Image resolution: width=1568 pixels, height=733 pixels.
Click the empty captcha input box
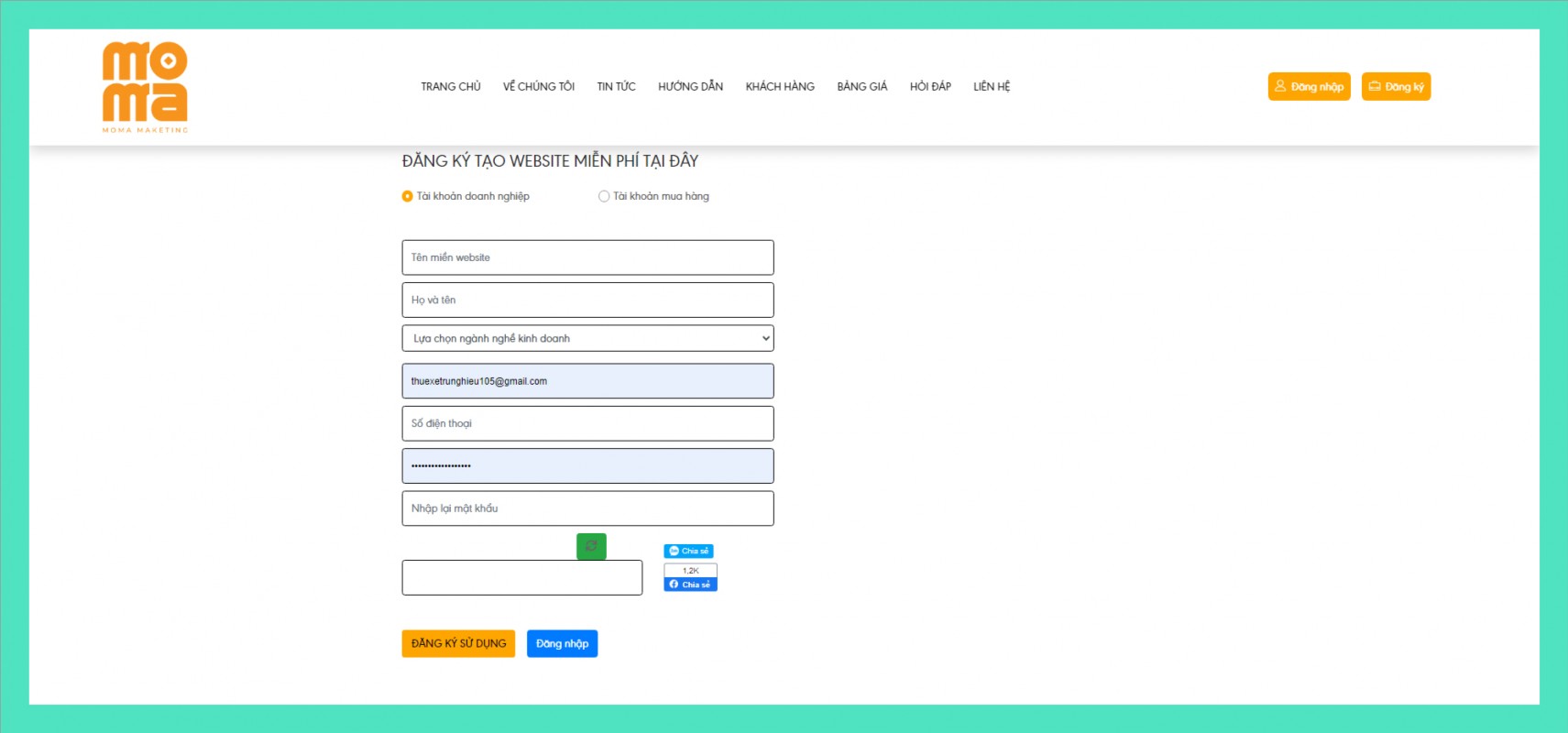point(521,578)
